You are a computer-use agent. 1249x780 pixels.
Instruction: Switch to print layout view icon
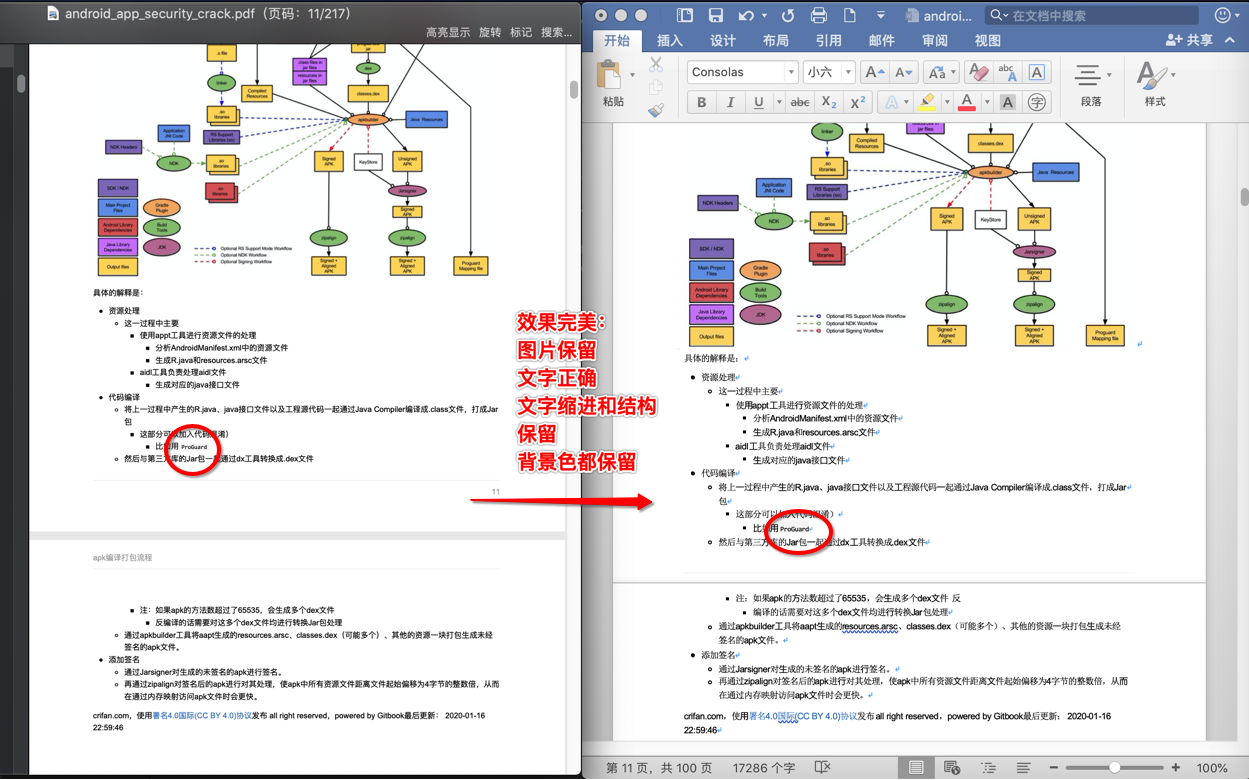(916, 768)
